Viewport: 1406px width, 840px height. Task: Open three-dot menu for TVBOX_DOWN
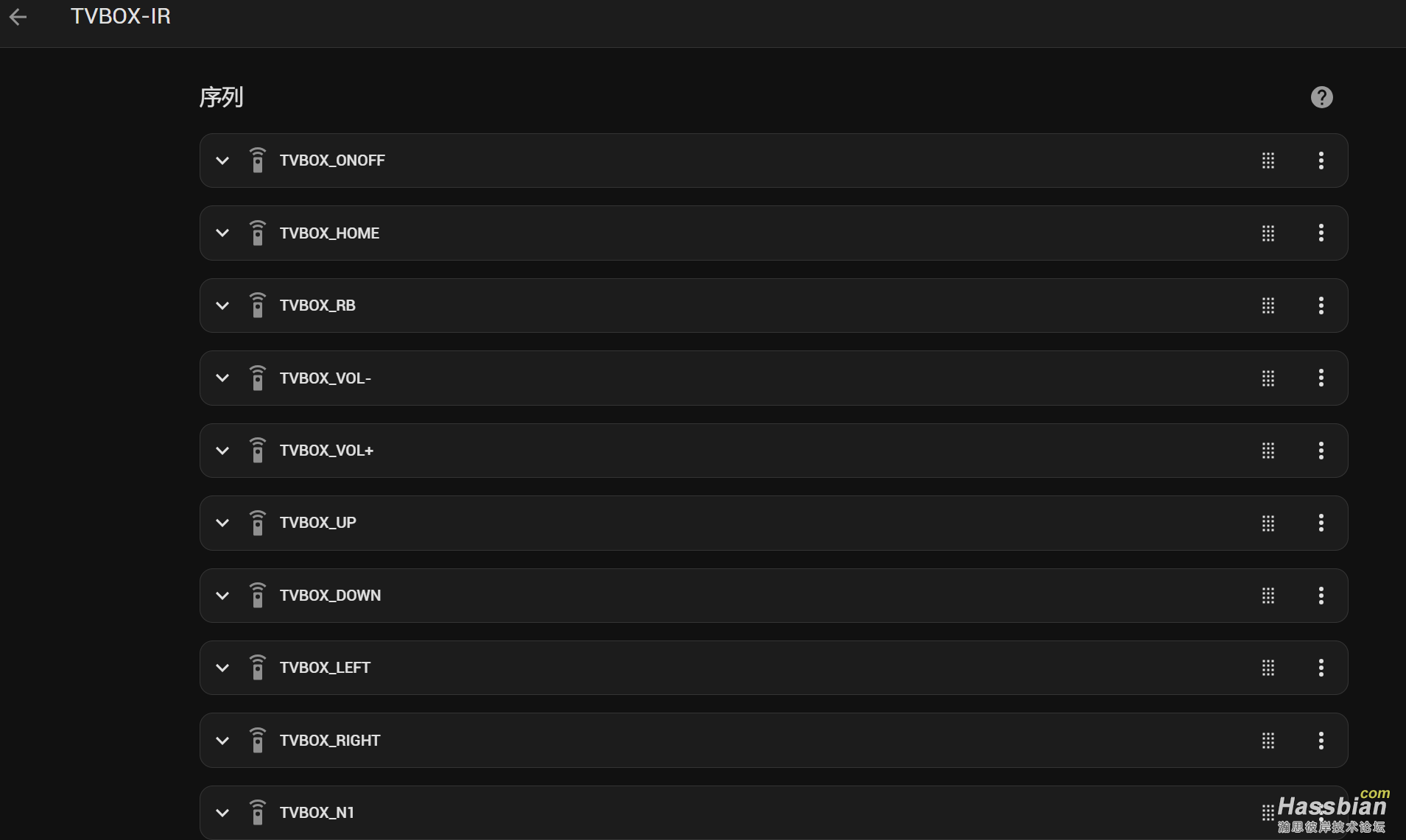tap(1321, 596)
